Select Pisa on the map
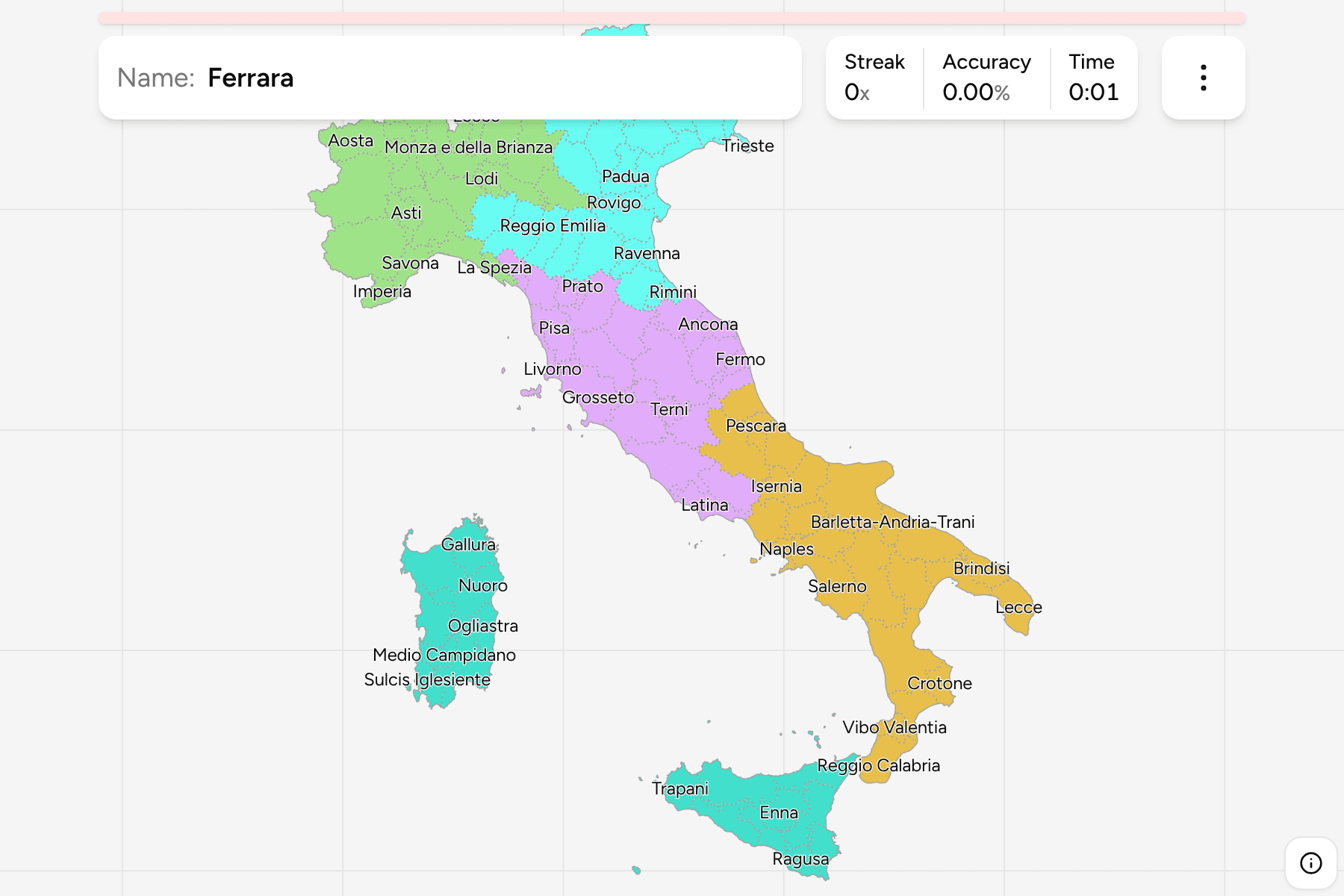1344x896 pixels. pos(554,328)
